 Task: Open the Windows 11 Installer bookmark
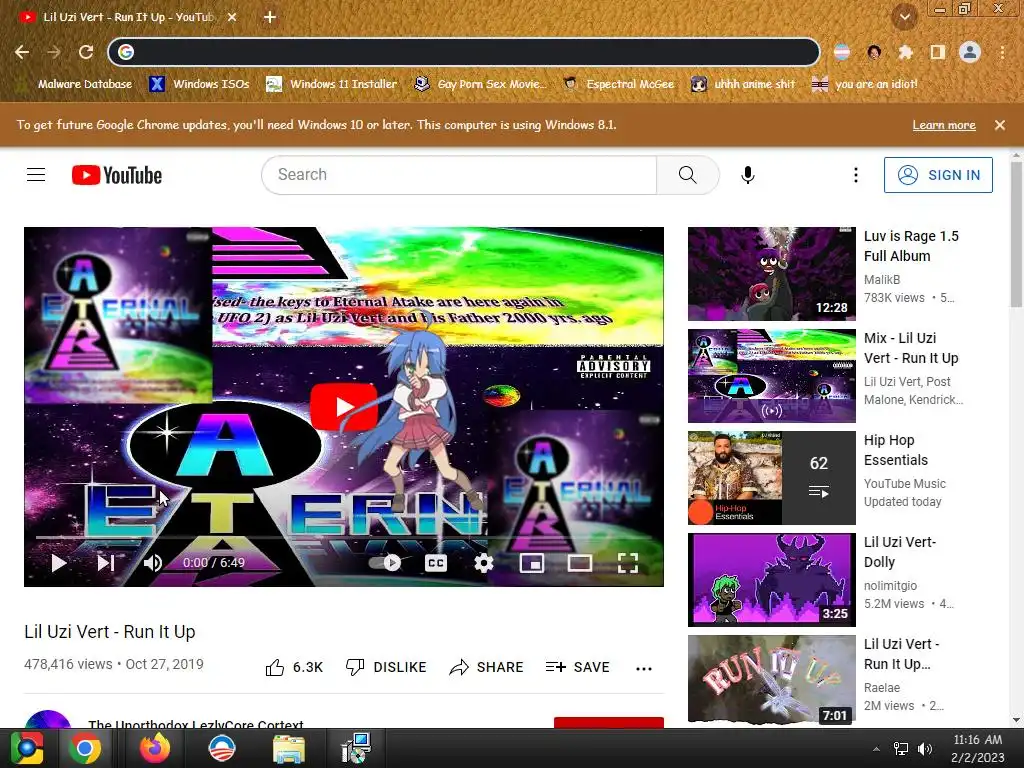pos(332,84)
